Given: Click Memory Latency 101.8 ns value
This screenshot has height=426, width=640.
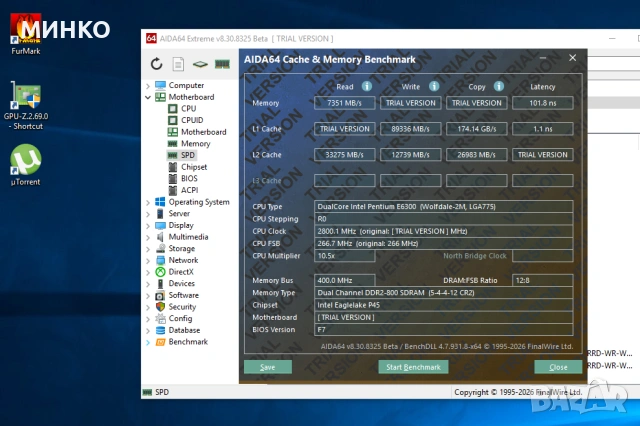Looking at the screenshot, I should pos(542,103).
